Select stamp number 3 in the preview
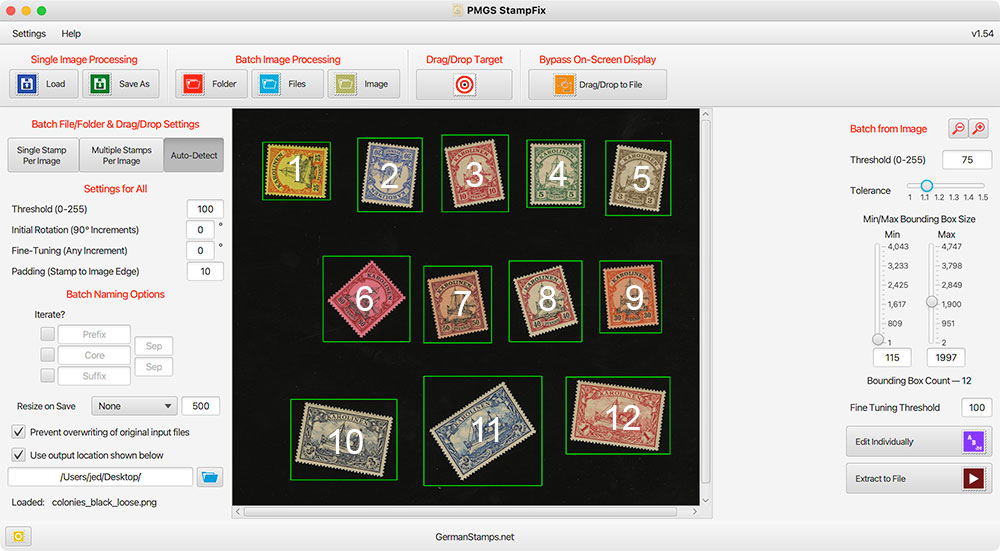The width and height of the screenshot is (1000, 551). [474, 173]
